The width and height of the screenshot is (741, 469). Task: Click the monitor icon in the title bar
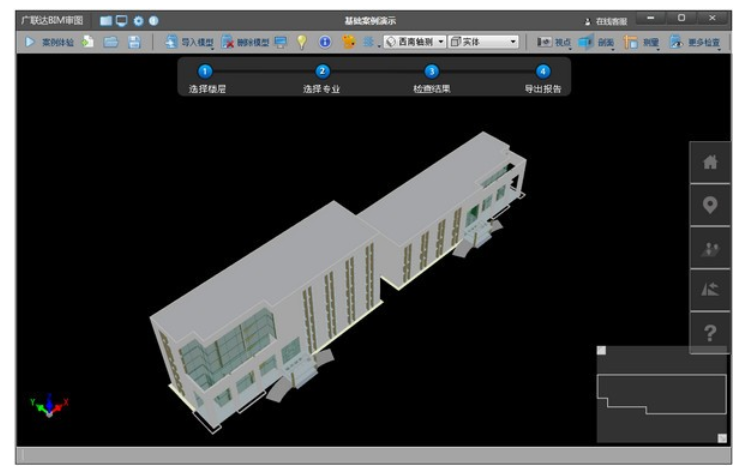122,21
